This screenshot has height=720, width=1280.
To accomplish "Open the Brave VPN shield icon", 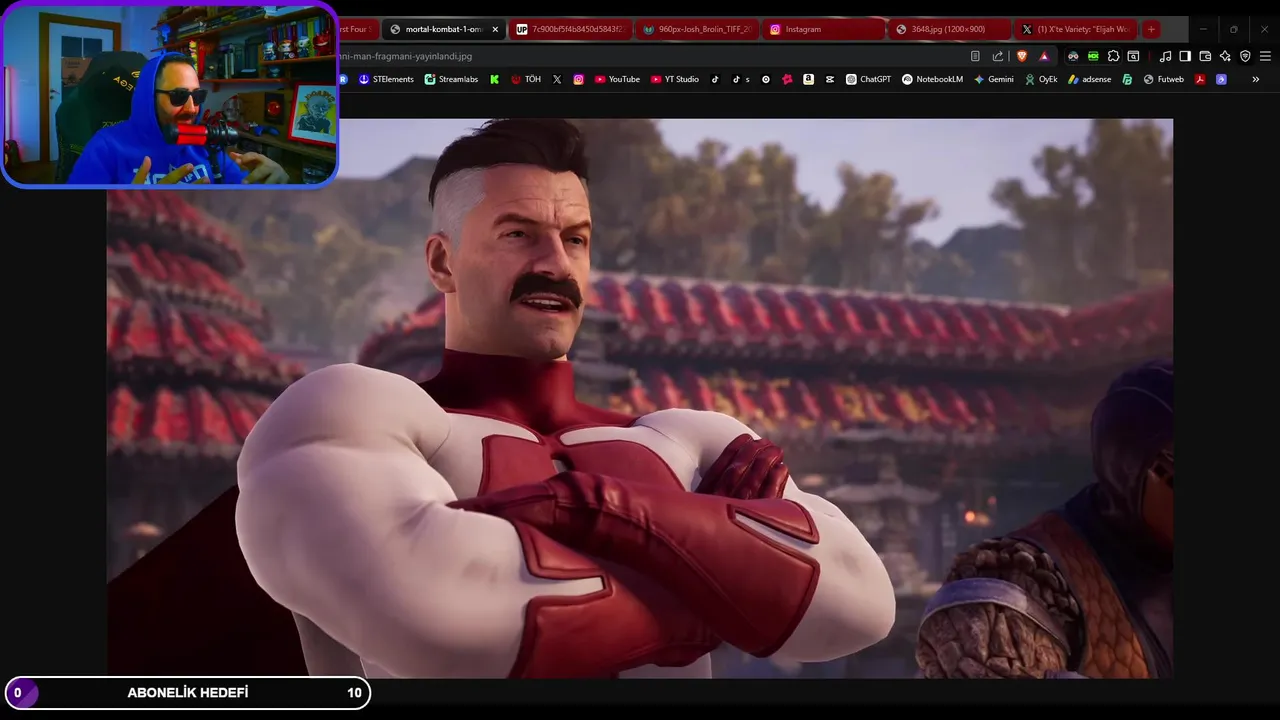I will point(1245,56).
